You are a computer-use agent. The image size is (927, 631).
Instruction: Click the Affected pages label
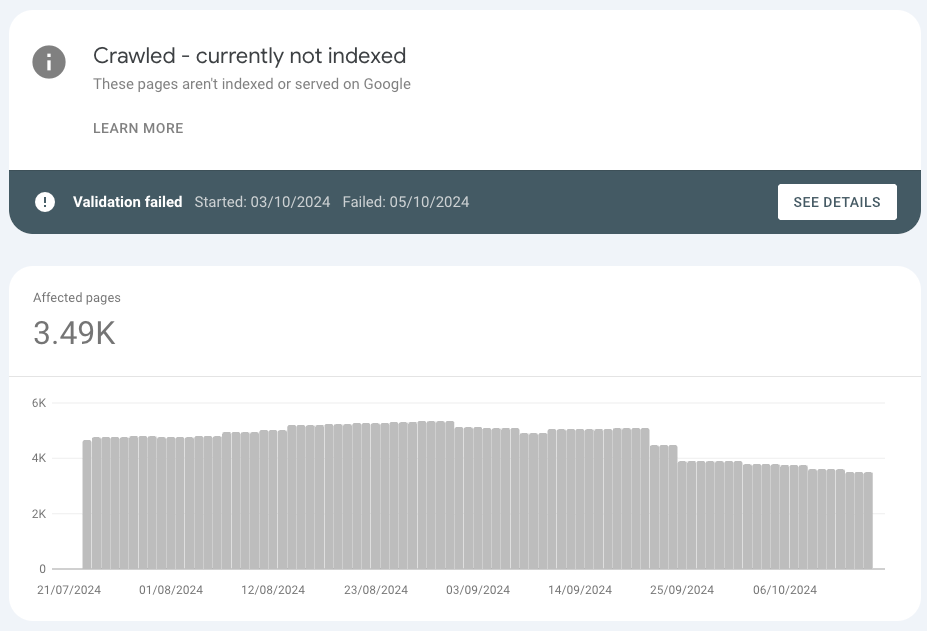(x=77, y=297)
